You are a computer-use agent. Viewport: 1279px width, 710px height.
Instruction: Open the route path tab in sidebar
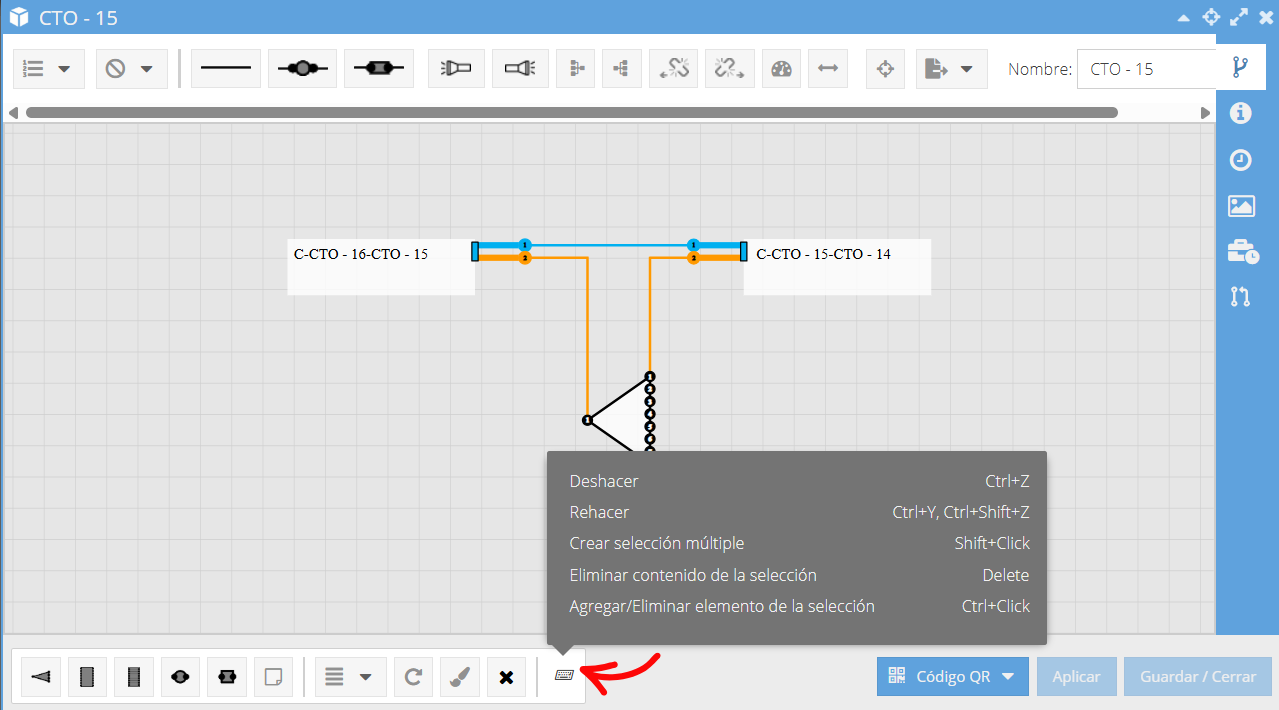pyautogui.click(x=1241, y=296)
